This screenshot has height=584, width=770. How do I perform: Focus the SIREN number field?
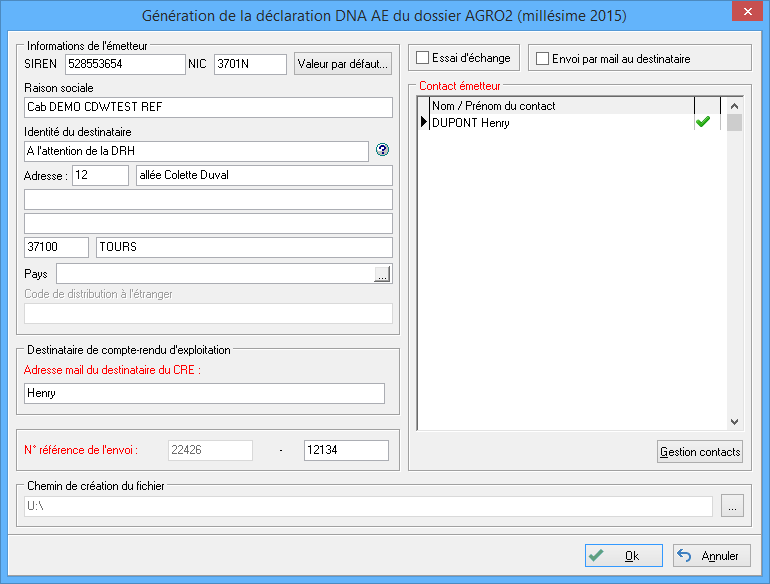(x=125, y=65)
